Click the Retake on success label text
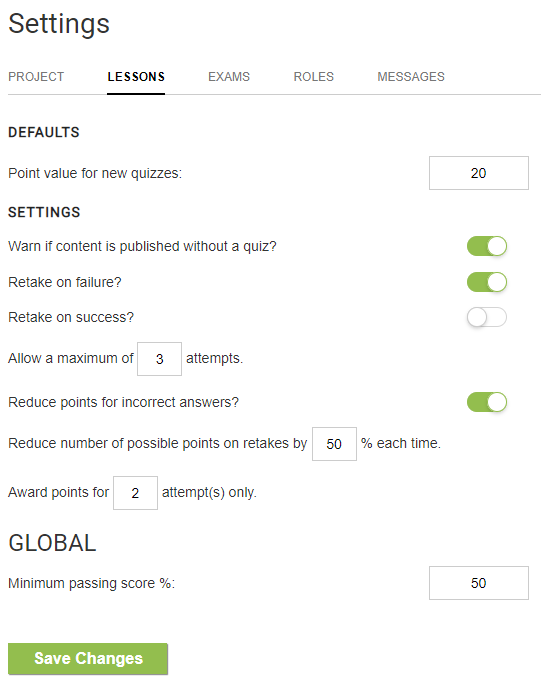Viewport: 541px width, 679px height. [71, 317]
